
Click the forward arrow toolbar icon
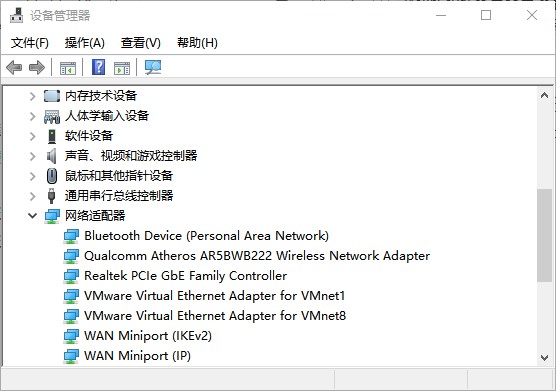click(37, 67)
